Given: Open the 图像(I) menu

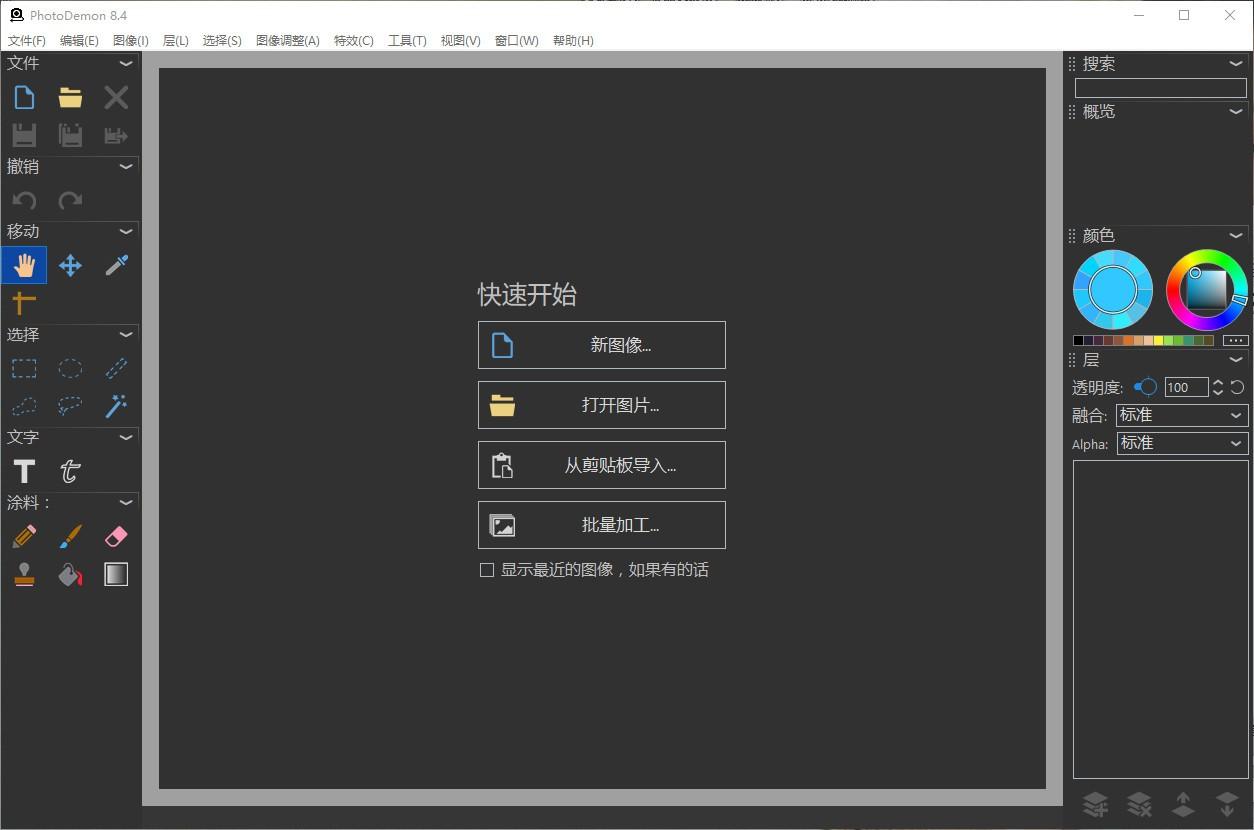Looking at the screenshot, I should (131, 41).
